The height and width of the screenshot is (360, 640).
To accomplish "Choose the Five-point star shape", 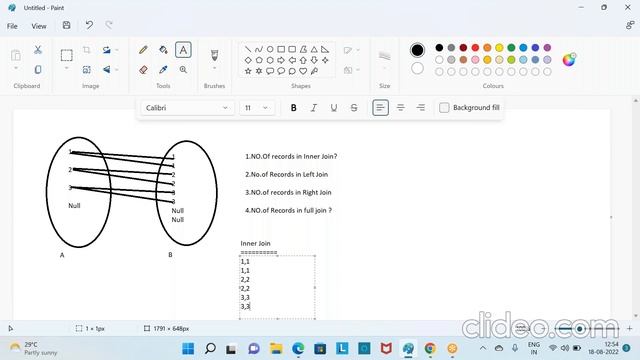I will (x=248, y=71).
